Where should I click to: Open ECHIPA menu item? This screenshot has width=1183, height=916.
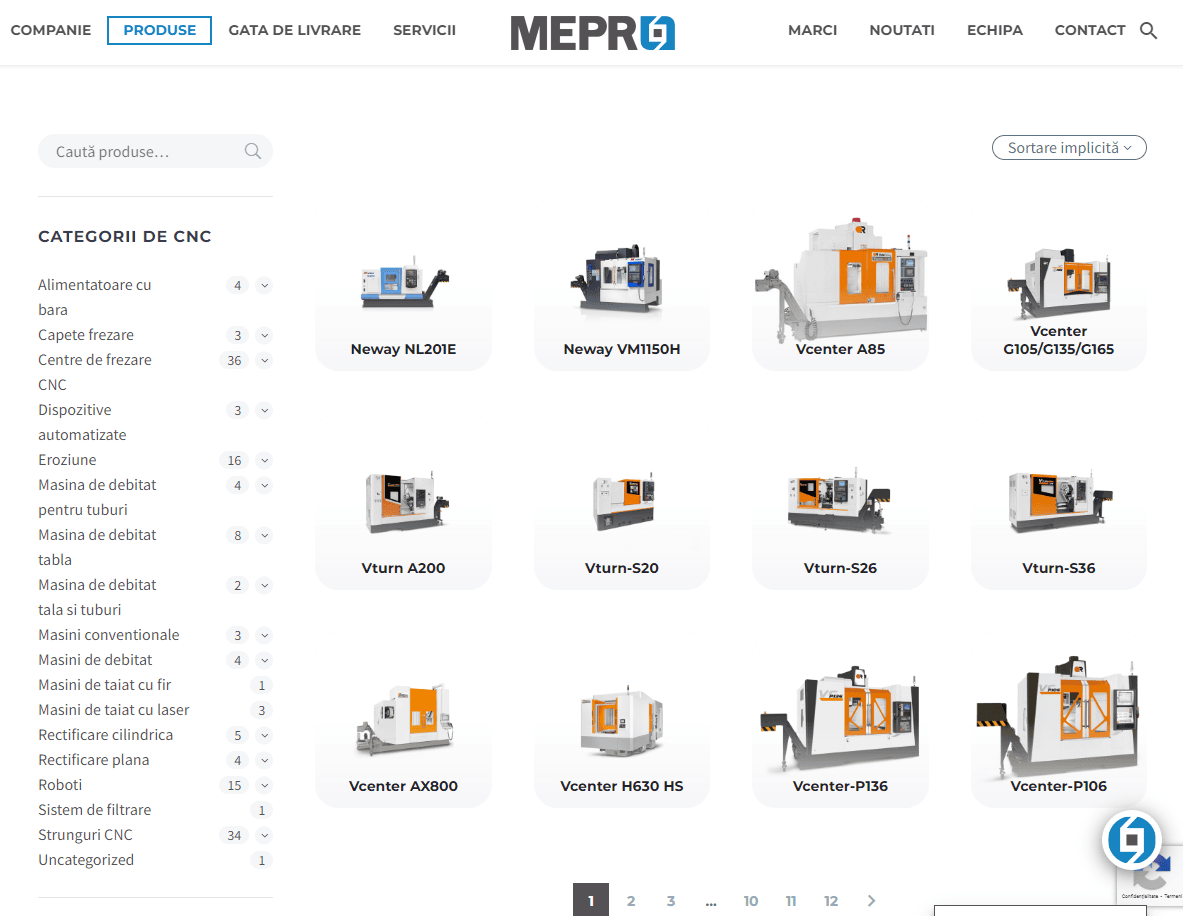pyautogui.click(x=994, y=30)
